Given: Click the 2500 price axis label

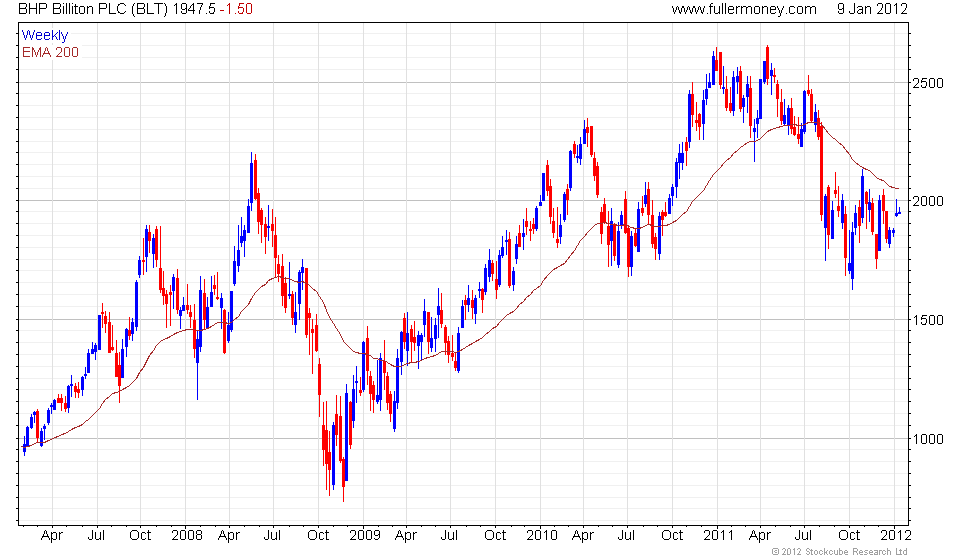Looking at the screenshot, I should point(928,83).
